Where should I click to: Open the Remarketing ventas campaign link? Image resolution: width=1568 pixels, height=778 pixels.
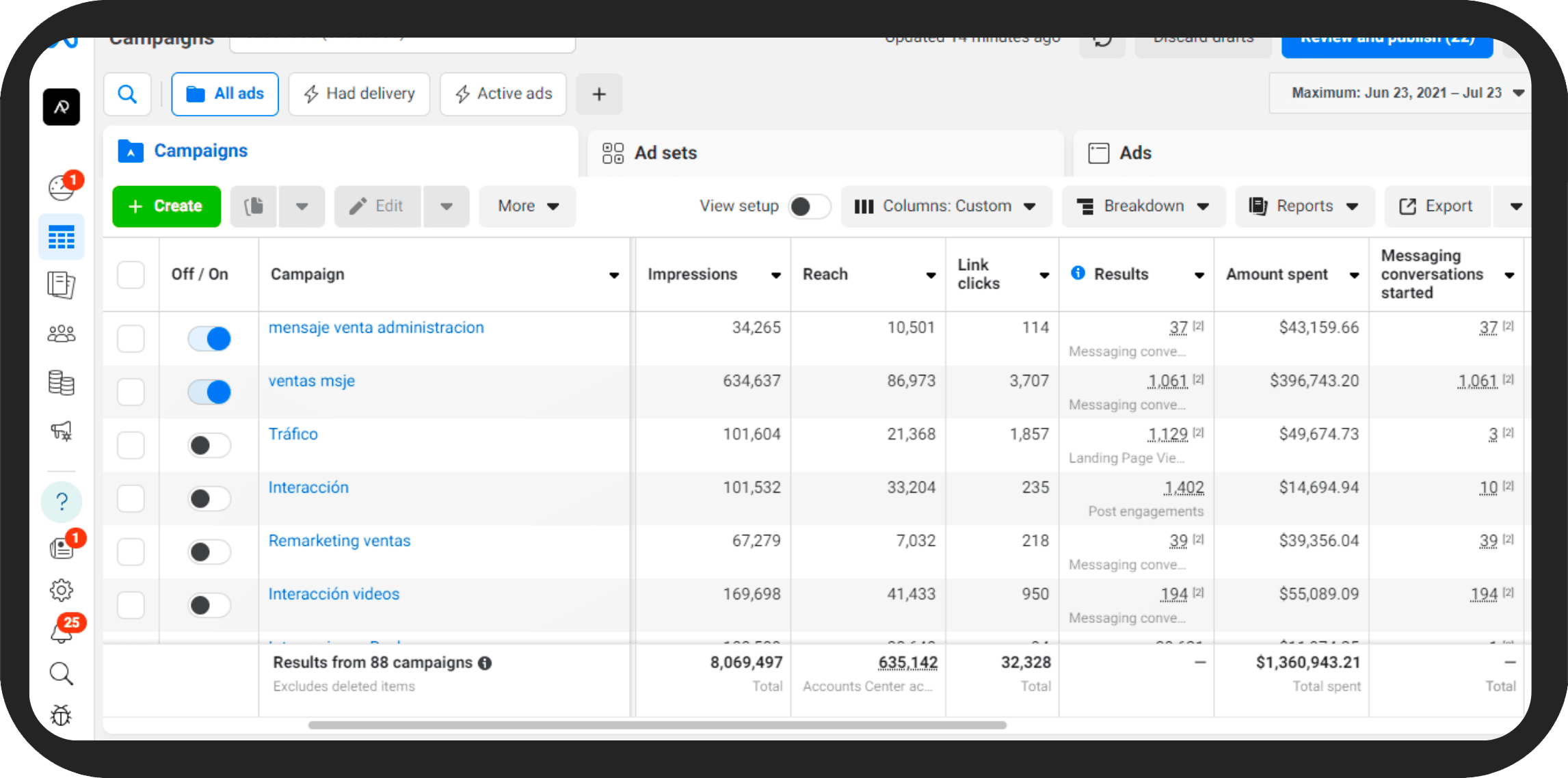(x=339, y=541)
